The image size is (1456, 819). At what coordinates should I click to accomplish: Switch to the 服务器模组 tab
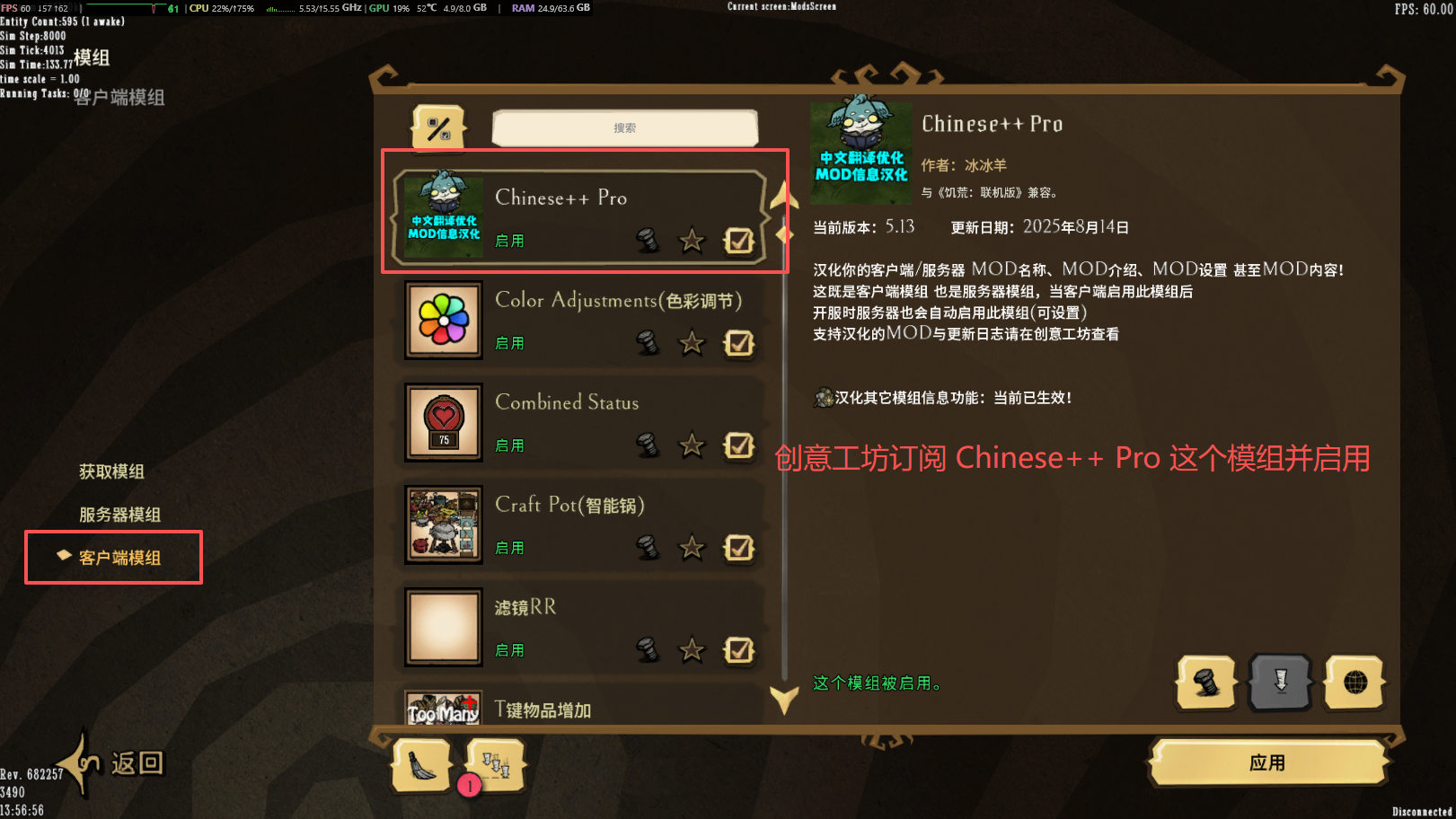(119, 515)
